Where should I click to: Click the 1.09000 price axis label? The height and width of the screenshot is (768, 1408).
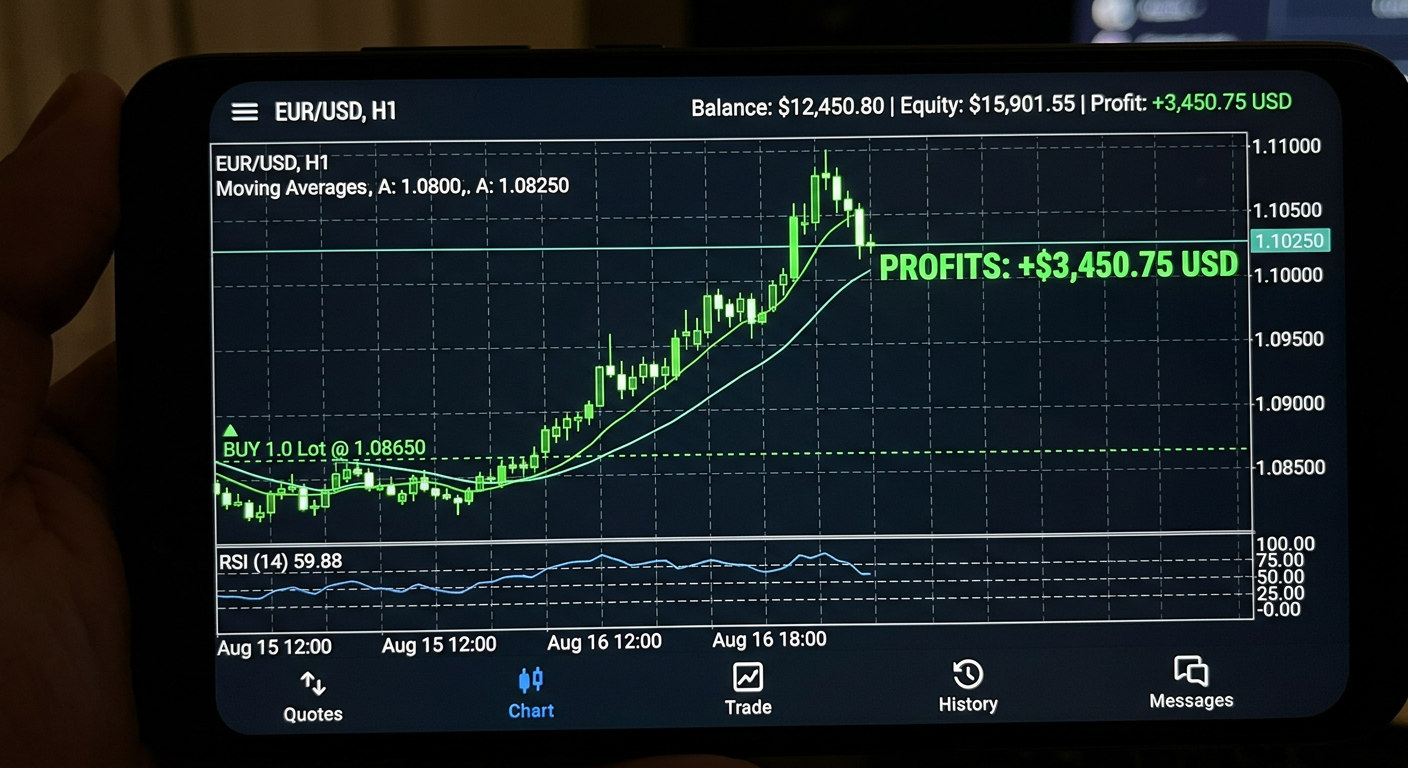point(1290,403)
